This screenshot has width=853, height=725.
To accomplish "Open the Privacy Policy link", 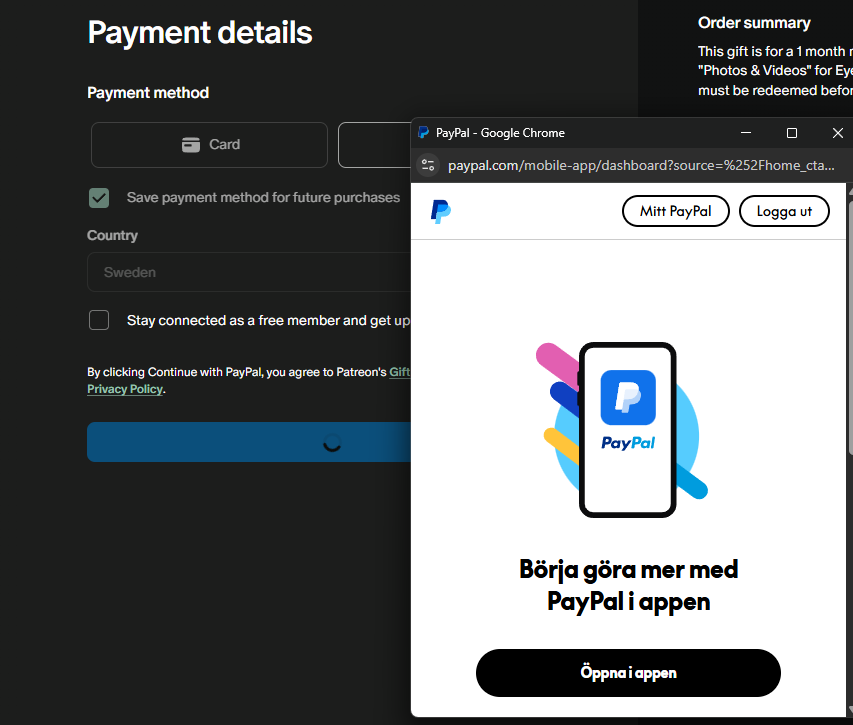I will (125, 389).
